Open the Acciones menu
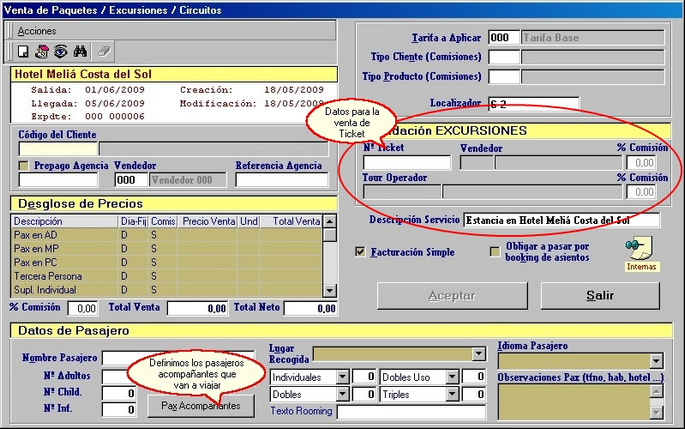685x429 pixels. click(x=37, y=32)
